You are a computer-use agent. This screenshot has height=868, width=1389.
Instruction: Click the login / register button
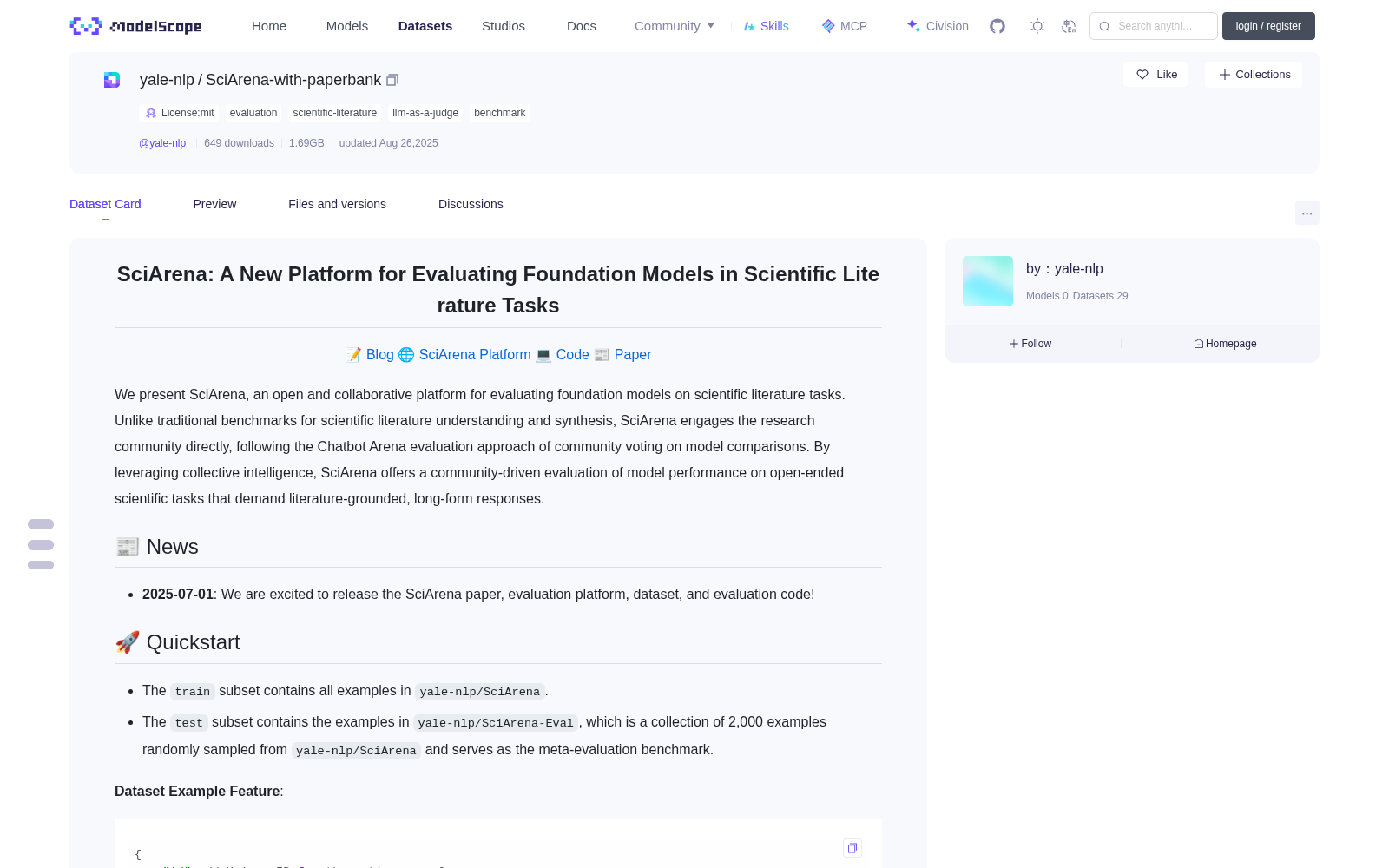point(1268,26)
